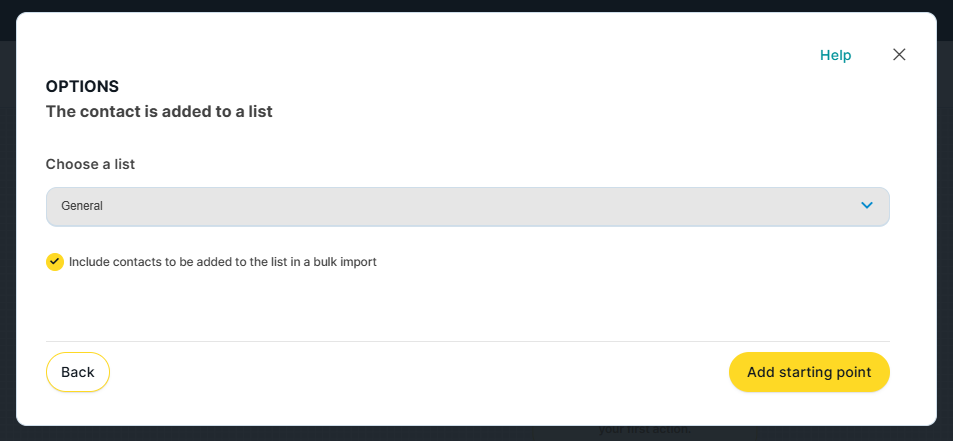953x441 pixels.
Task: Close the Options dialog with the X
Action: (899, 55)
